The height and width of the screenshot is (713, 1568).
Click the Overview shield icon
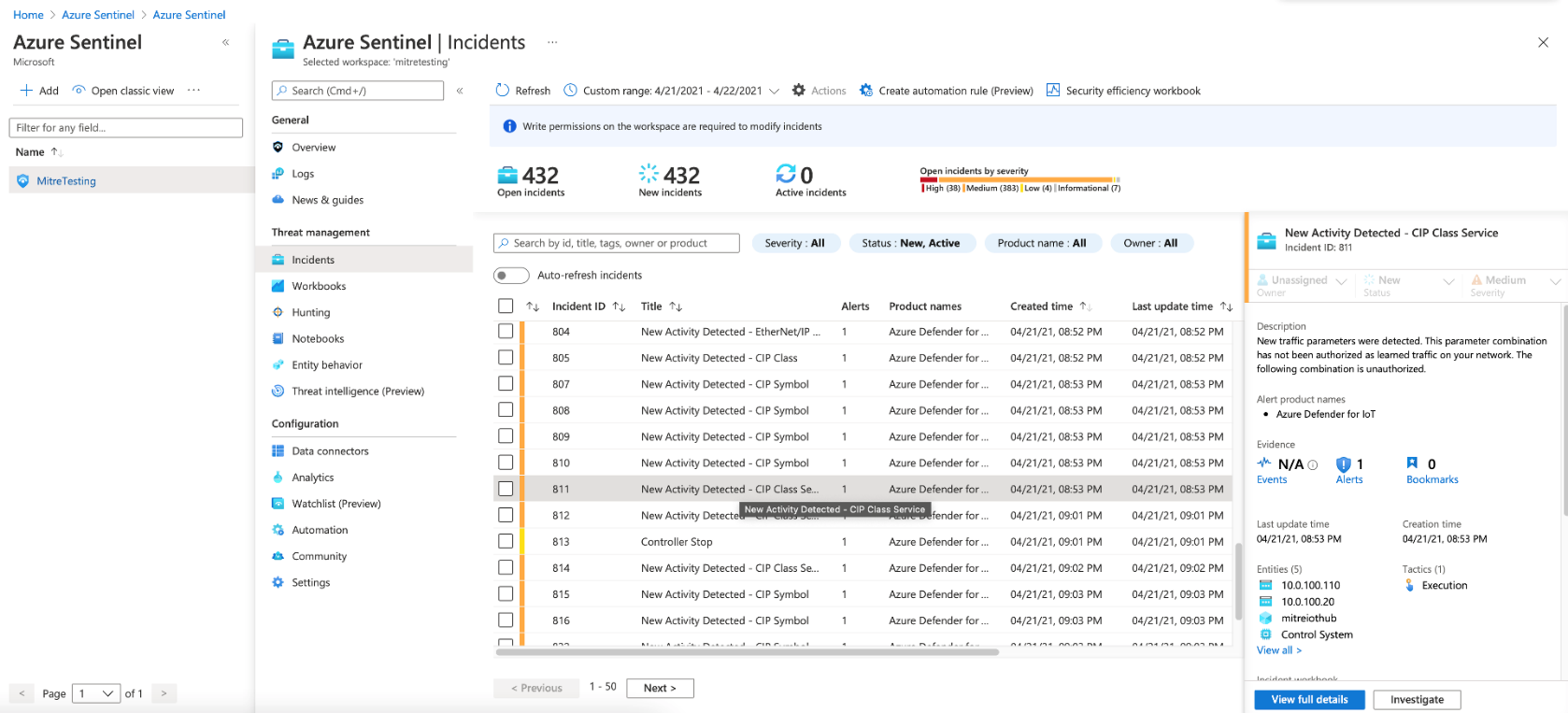[278, 148]
